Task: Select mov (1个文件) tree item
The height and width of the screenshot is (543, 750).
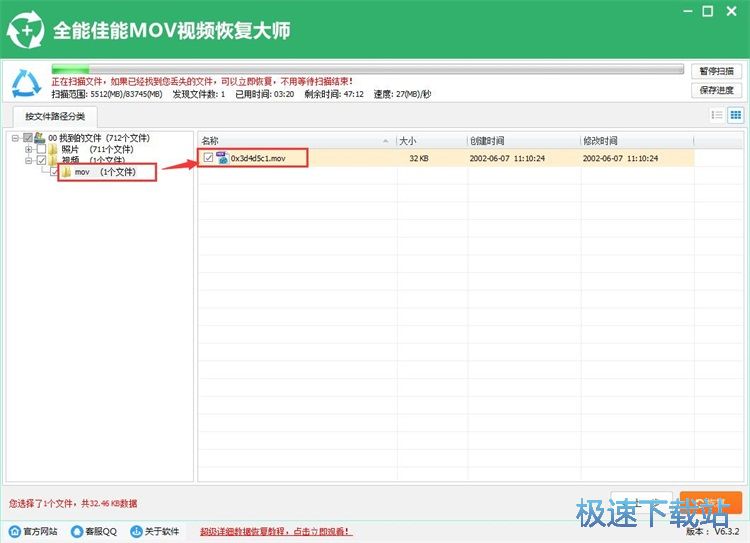Action: [105, 172]
